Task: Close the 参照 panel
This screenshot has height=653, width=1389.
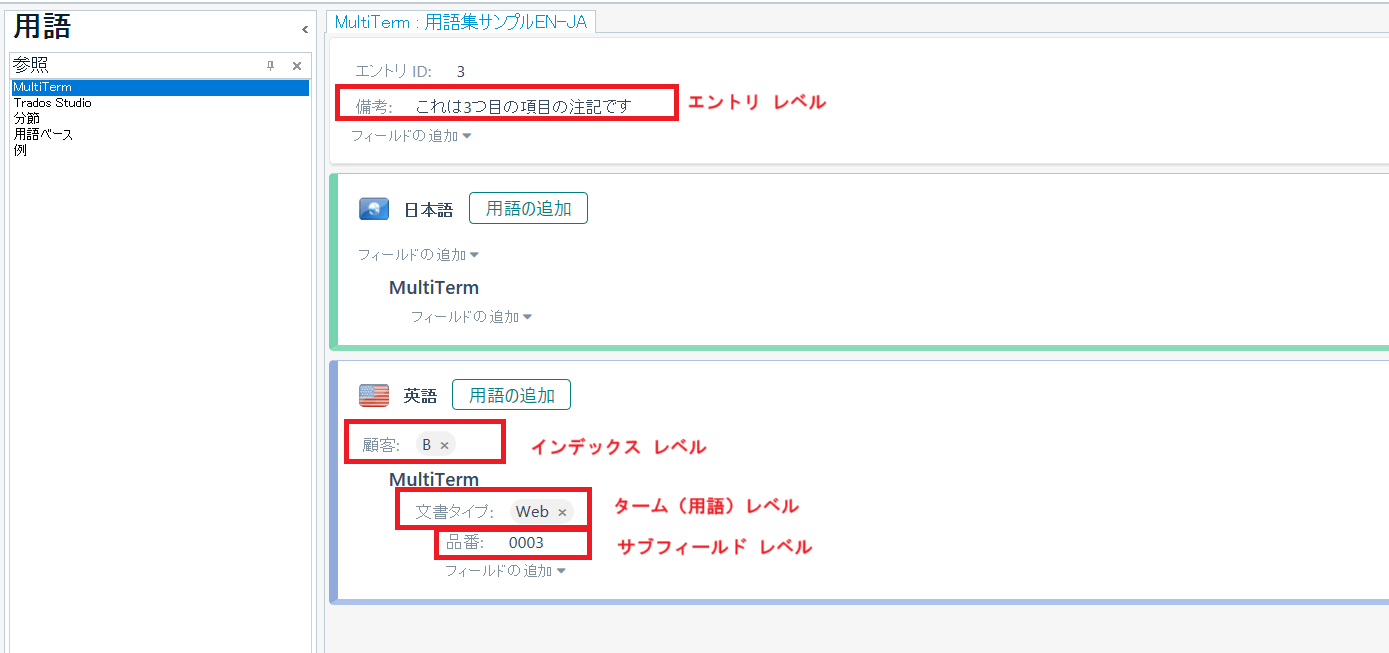Action: pos(297,66)
